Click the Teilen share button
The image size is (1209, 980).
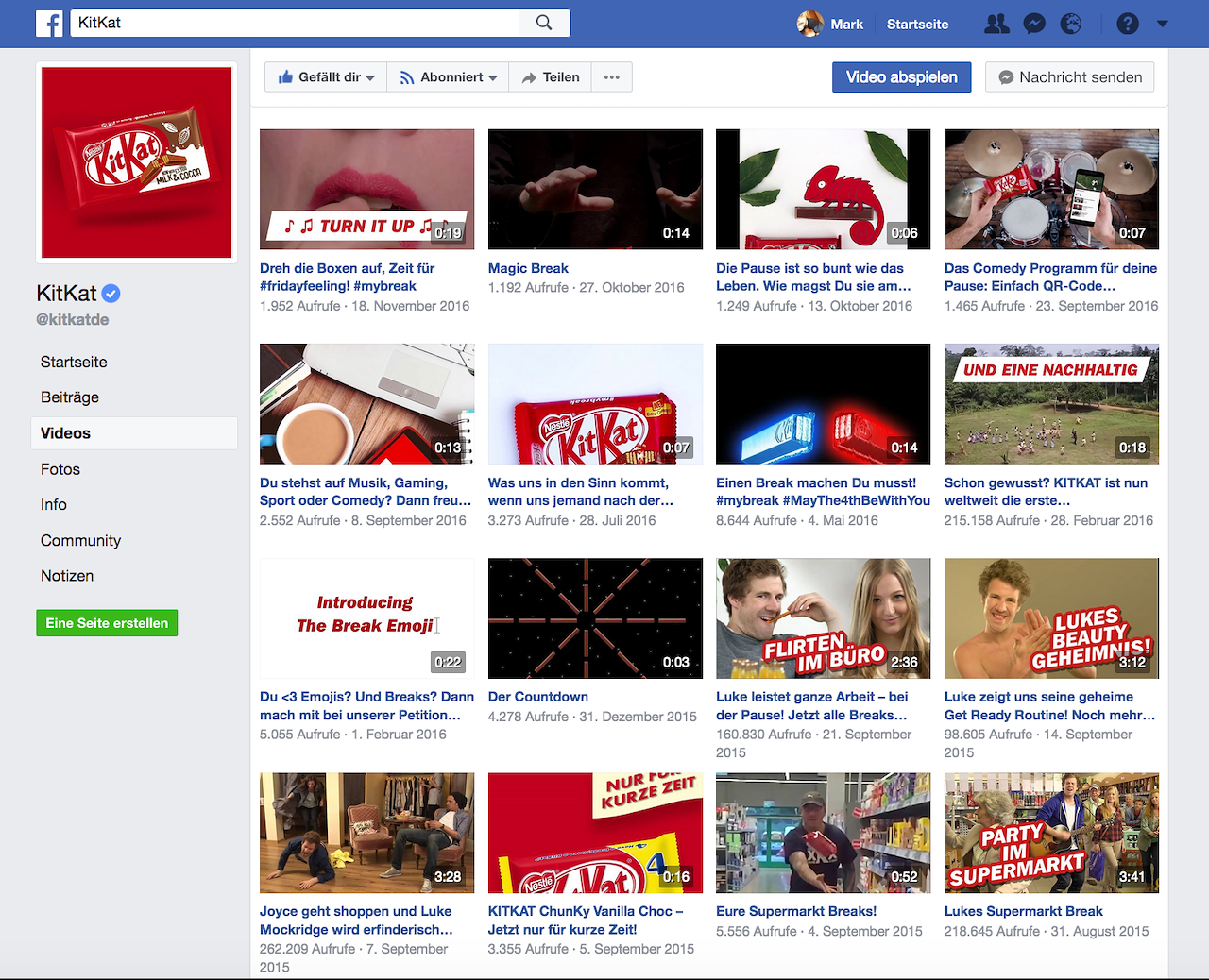(551, 77)
